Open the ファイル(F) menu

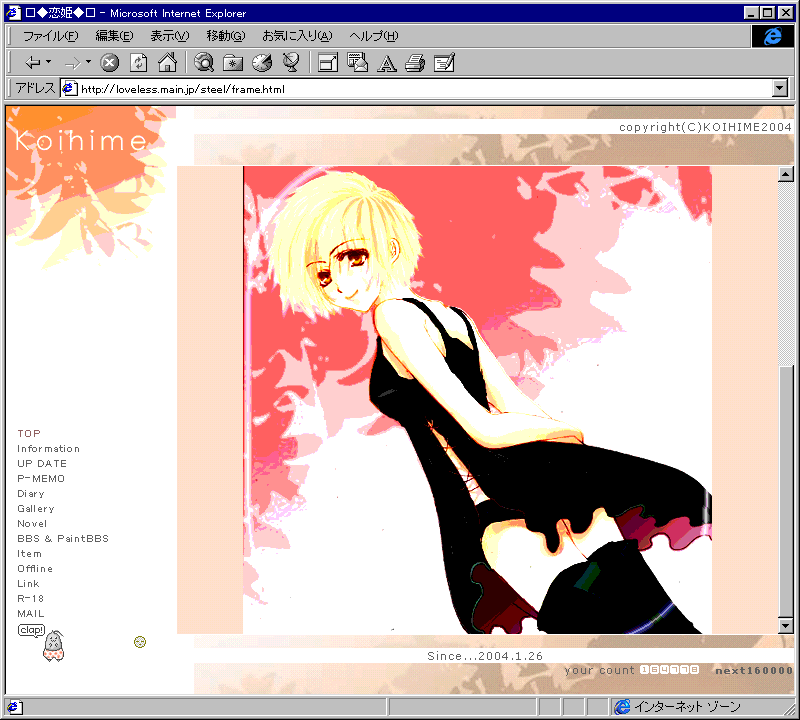coord(51,36)
